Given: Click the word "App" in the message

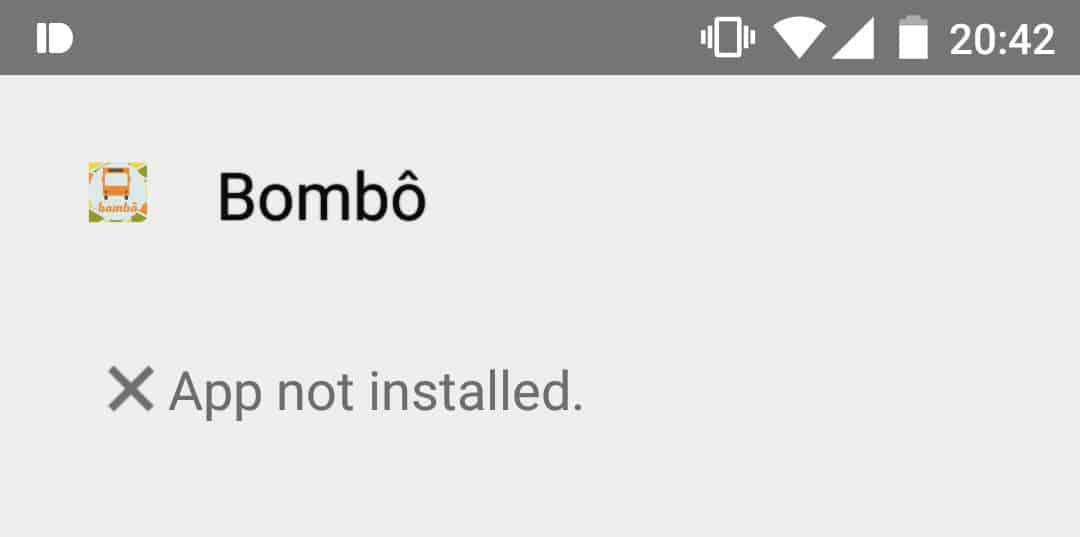Looking at the screenshot, I should point(216,394).
